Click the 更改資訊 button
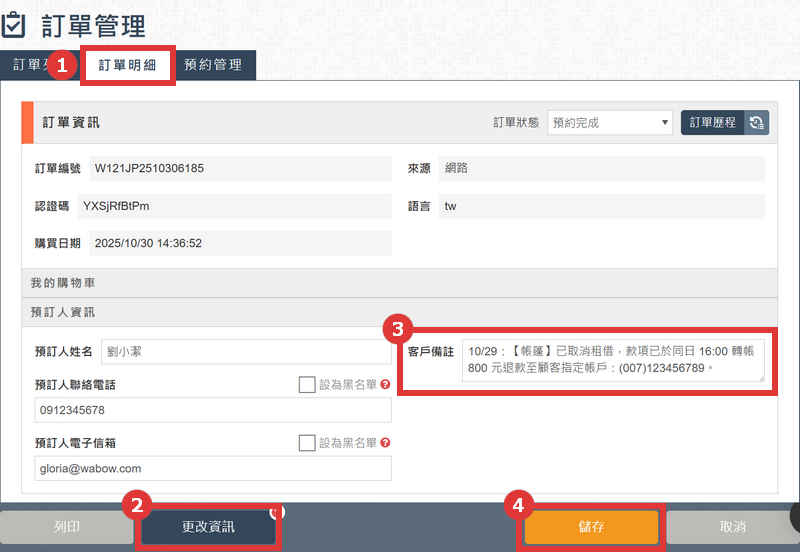 (208, 527)
